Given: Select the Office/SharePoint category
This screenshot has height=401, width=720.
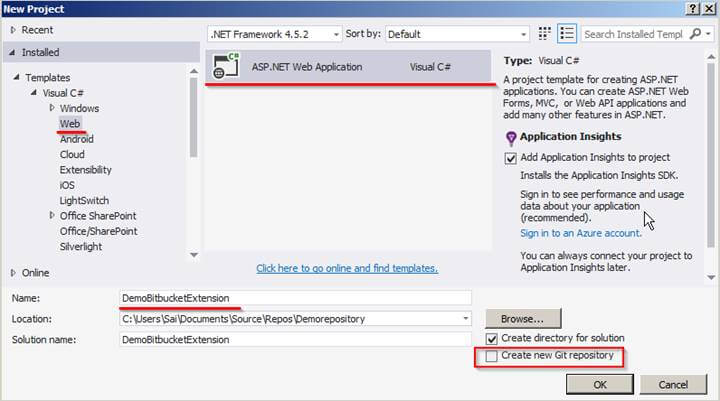Looking at the screenshot, I should (98, 232).
